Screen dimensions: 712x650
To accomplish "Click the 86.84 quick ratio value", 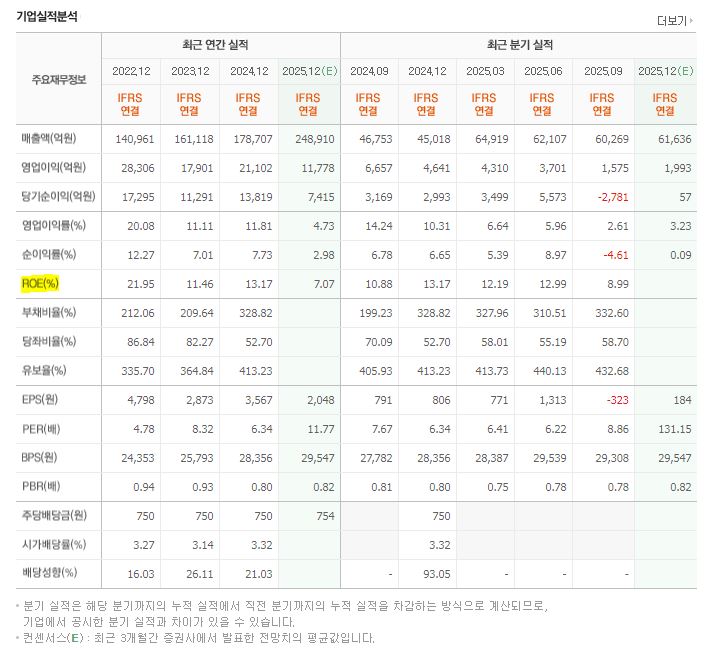I will (141, 342).
